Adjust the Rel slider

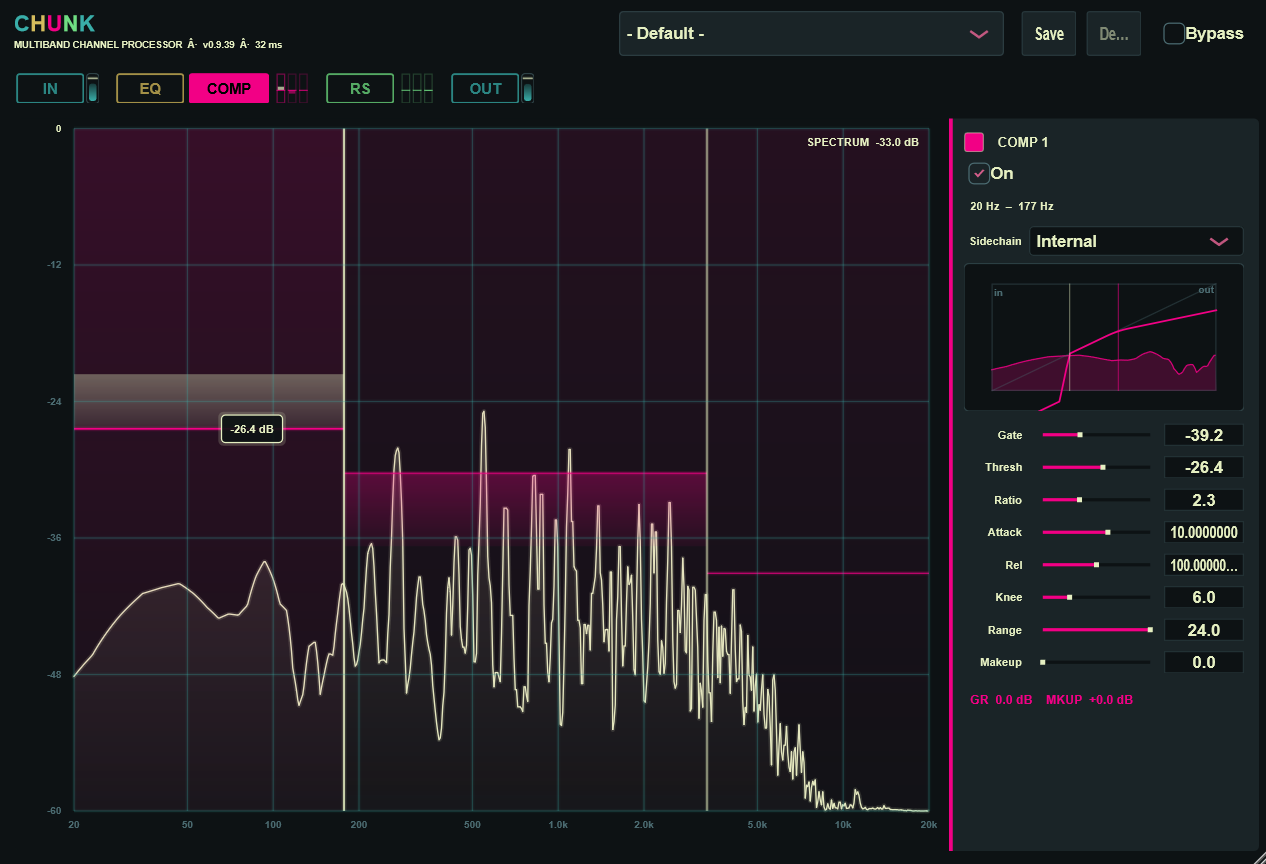point(1096,565)
